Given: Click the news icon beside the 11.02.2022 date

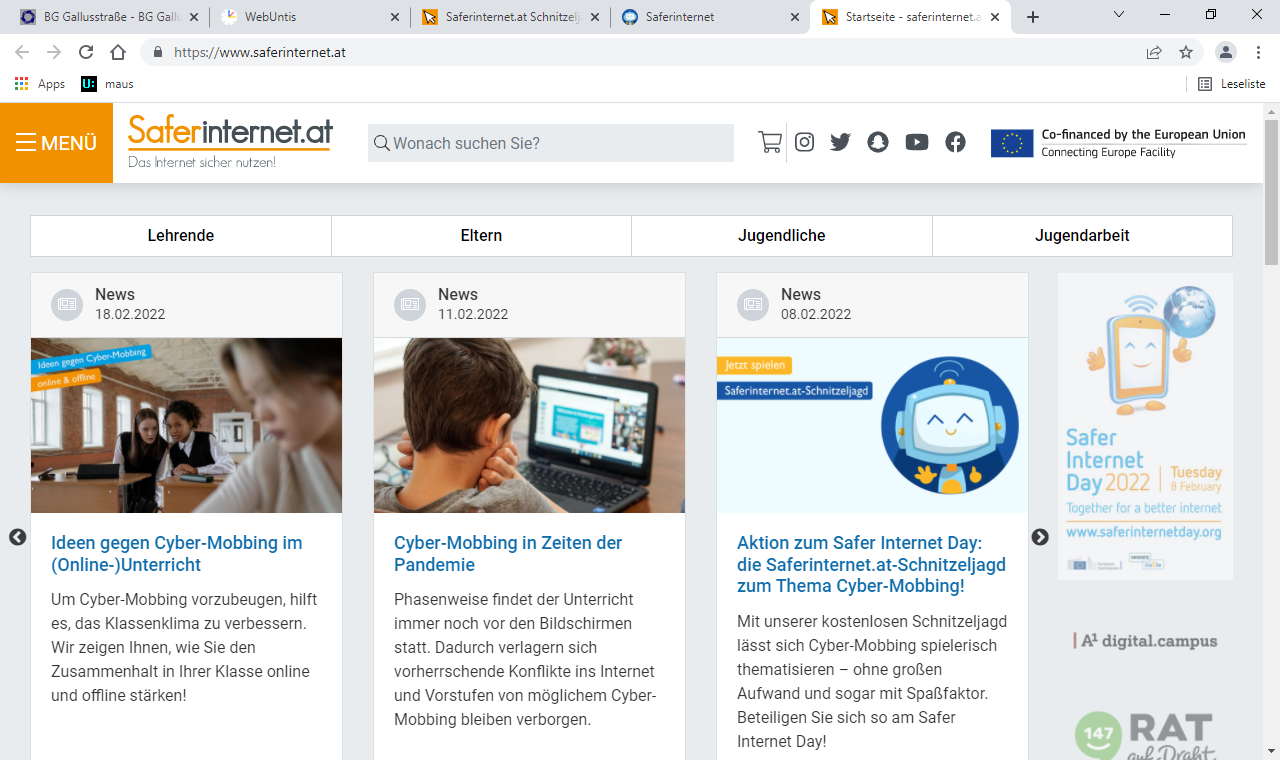Looking at the screenshot, I should (410, 304).
